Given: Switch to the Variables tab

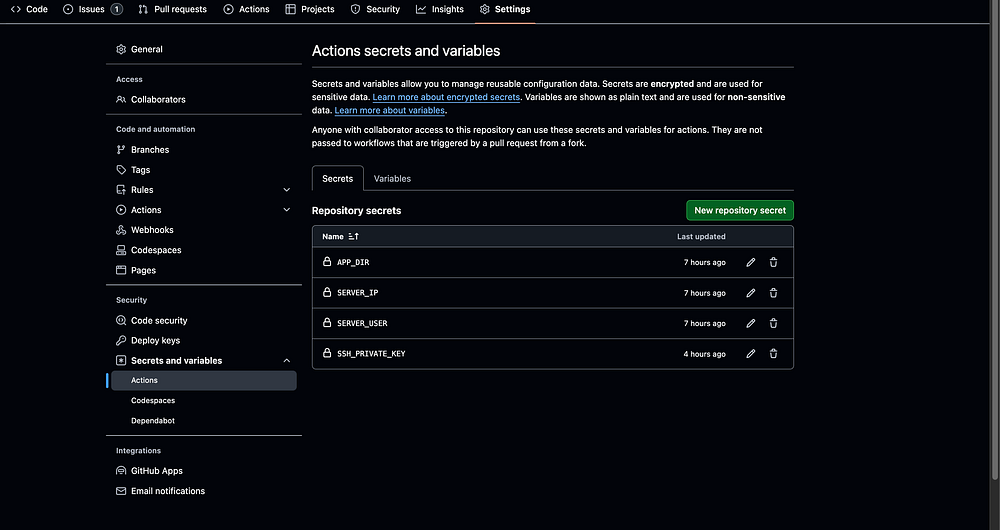Looking at the screenshot, I should coord(392,179).
